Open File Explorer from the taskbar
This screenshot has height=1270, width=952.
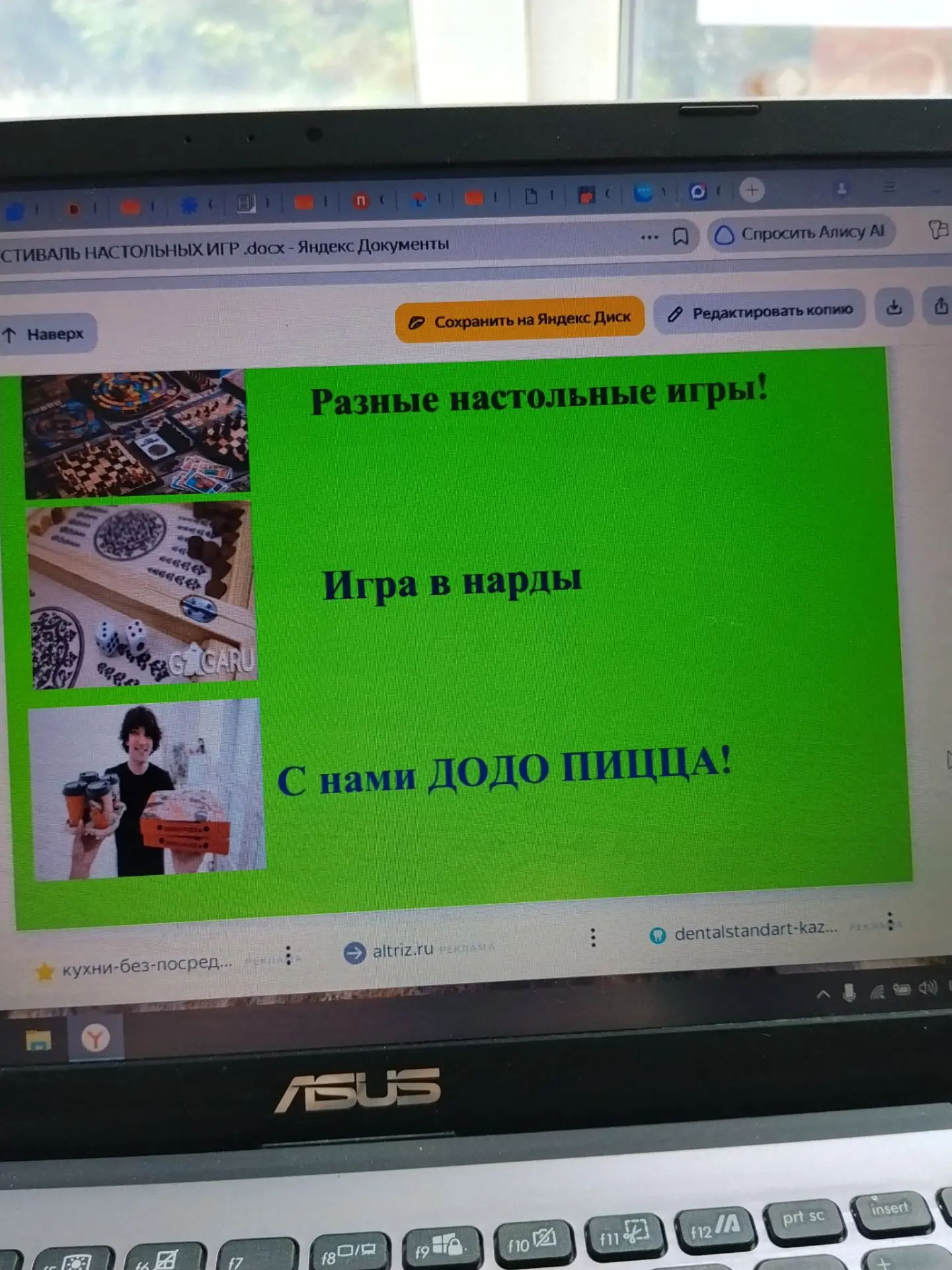38,1041
